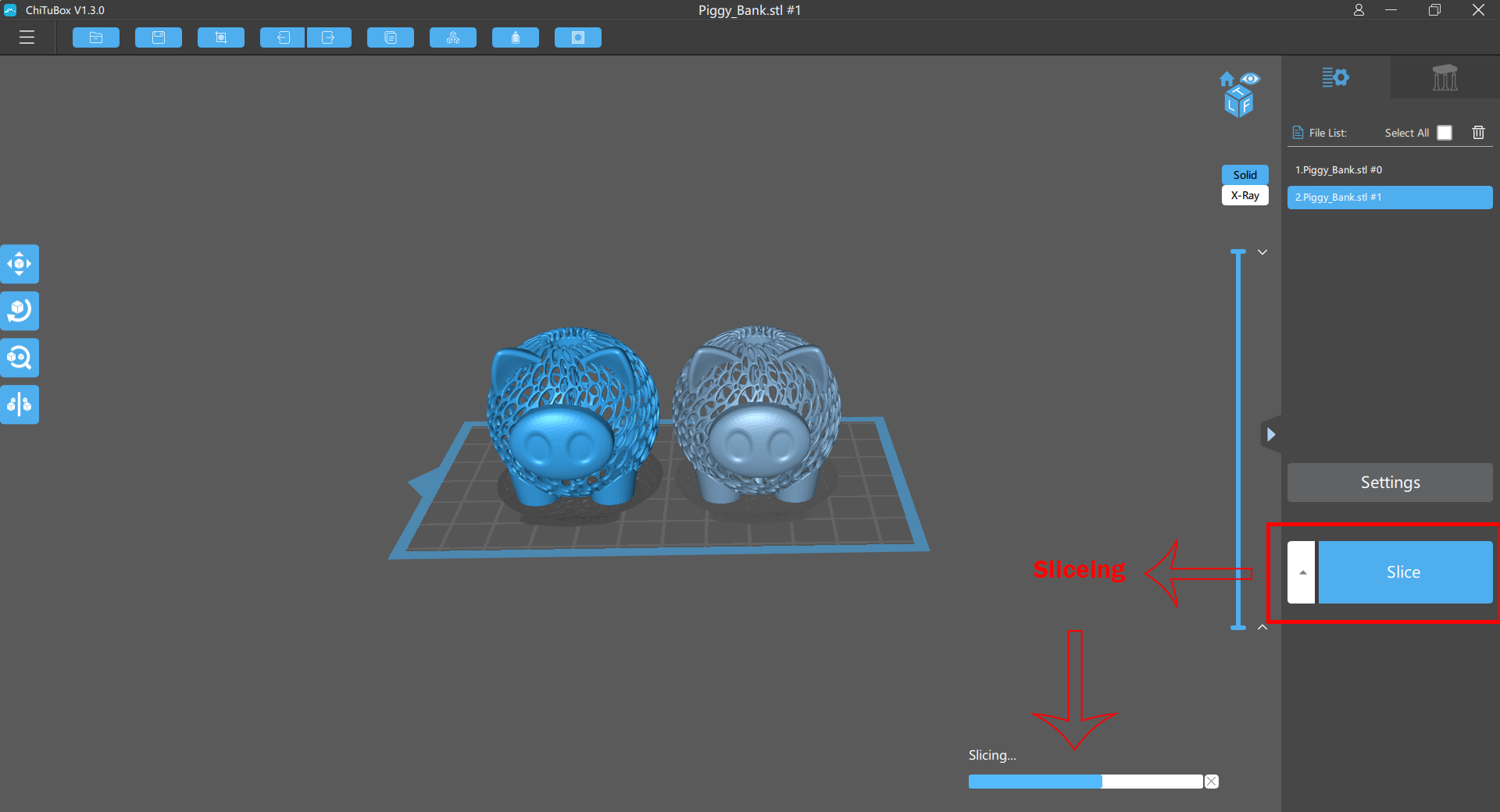Select the Move tool on left sidebar
This screenshot has height=812, width=1500.
coord(20,264)
